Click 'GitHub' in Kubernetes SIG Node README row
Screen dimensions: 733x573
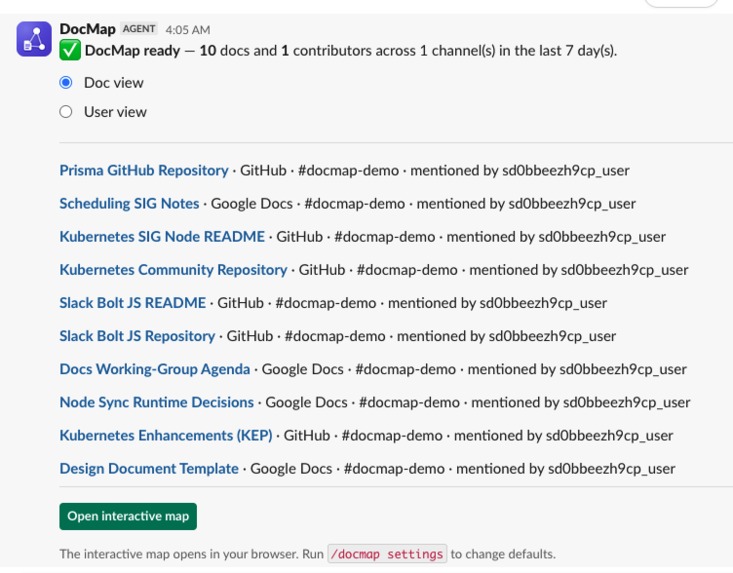click(300, 237)
